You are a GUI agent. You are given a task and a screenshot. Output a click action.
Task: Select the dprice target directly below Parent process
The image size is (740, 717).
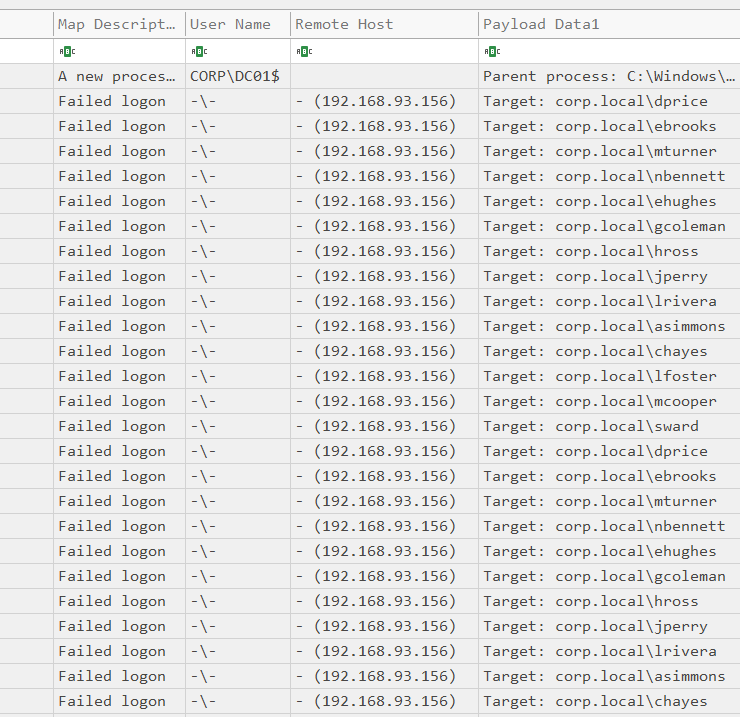609,101
